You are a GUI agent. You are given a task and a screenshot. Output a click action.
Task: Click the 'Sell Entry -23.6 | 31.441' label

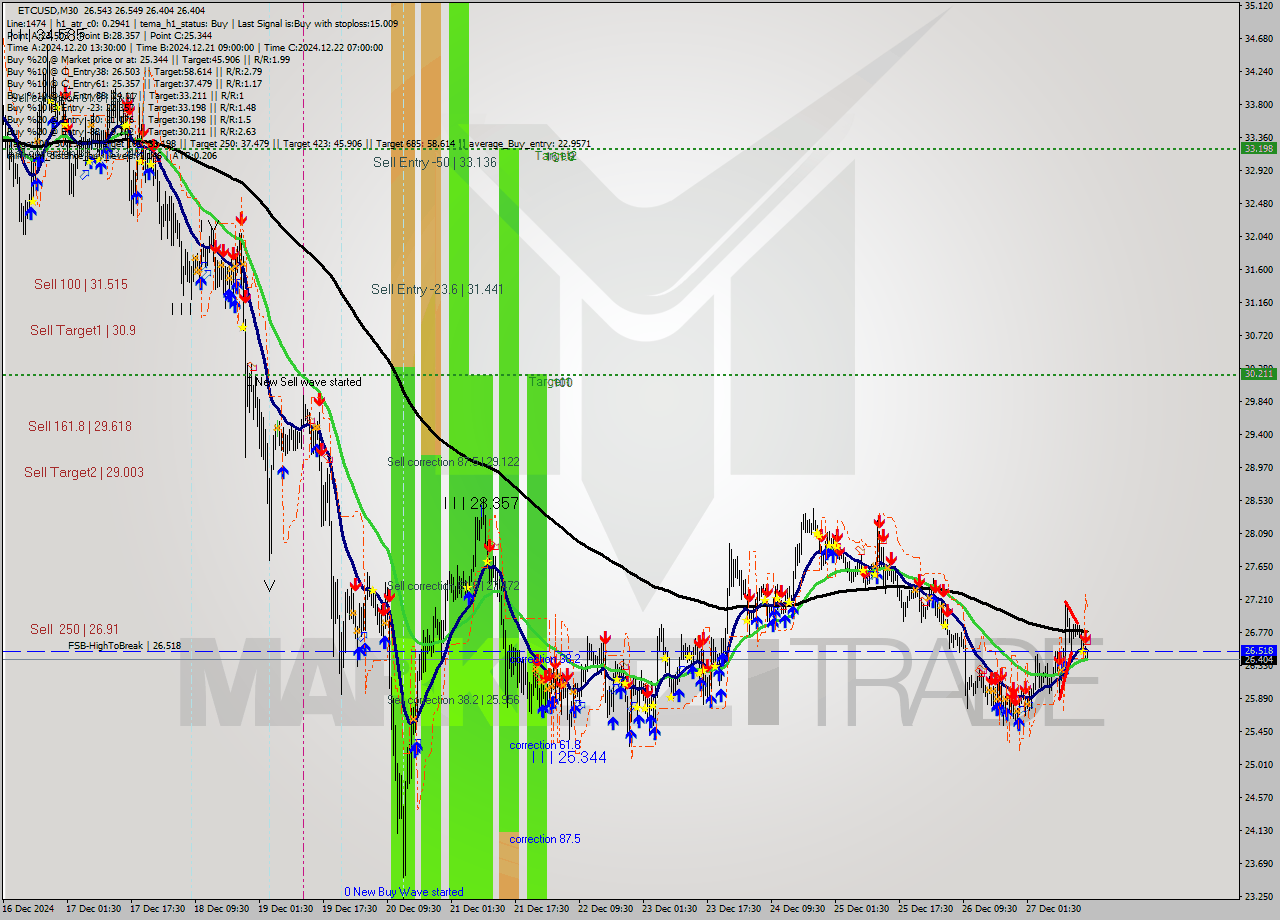(x=437, y=289)
